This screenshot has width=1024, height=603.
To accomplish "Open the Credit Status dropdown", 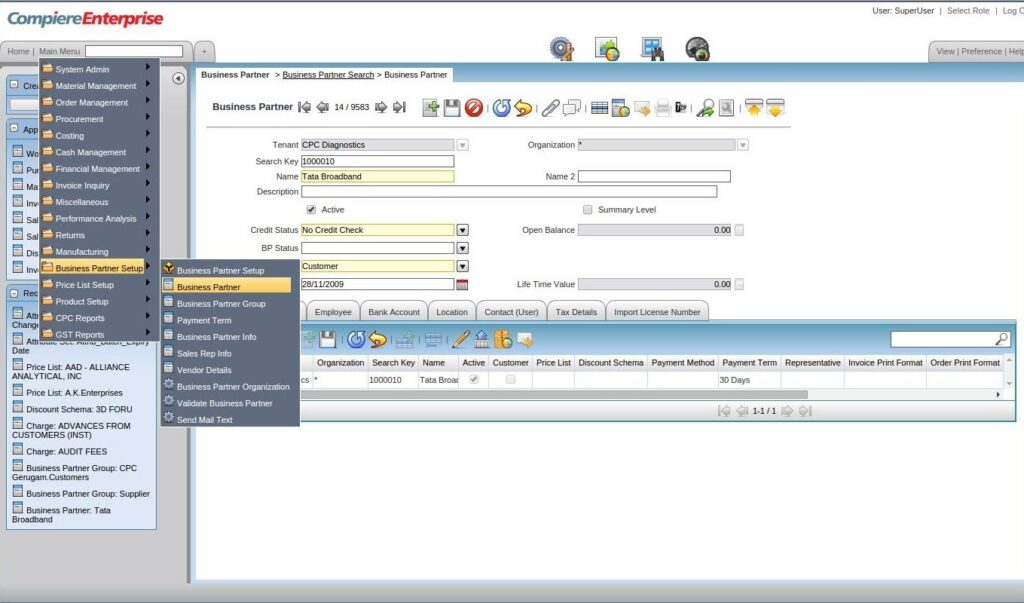I will pyautogui.click(x=462, y=229).
